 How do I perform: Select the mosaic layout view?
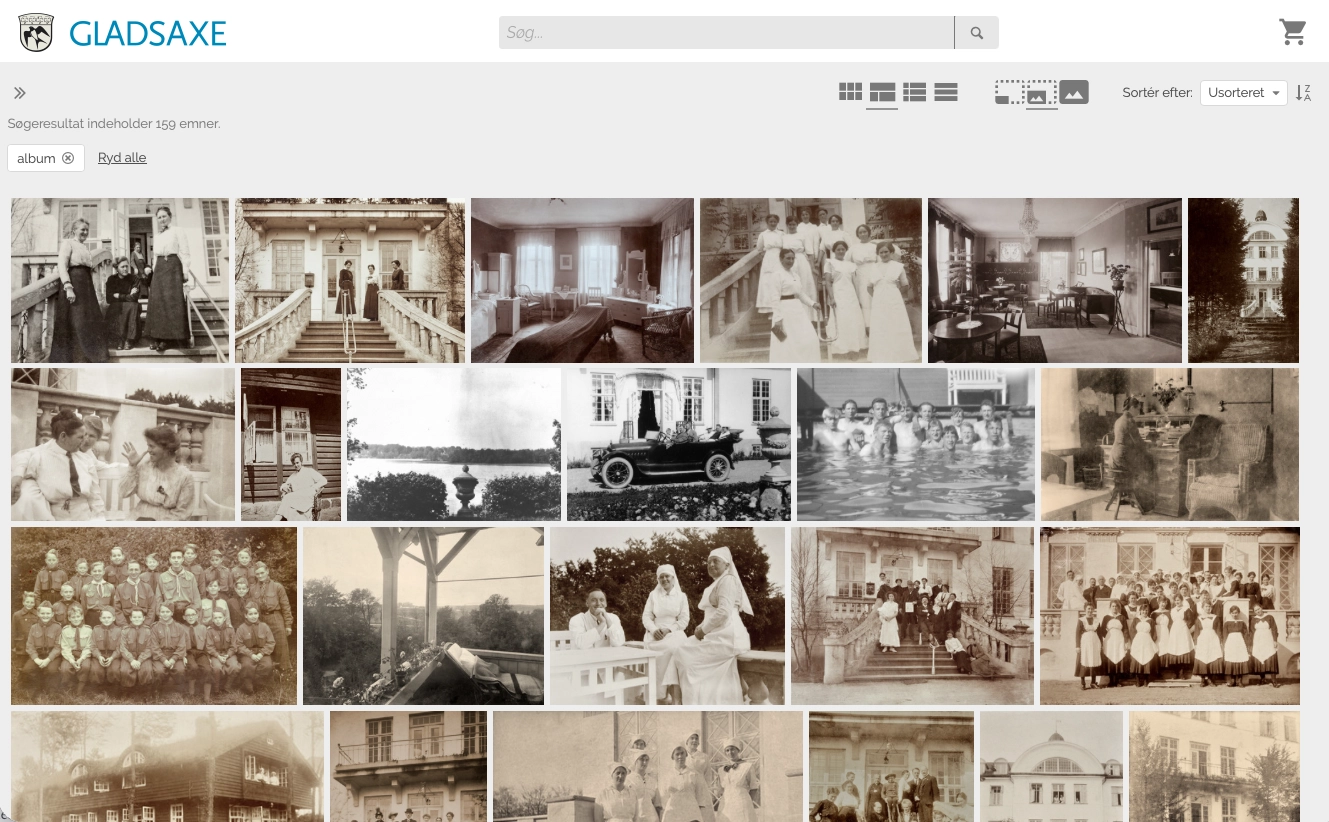click(882, 93)
